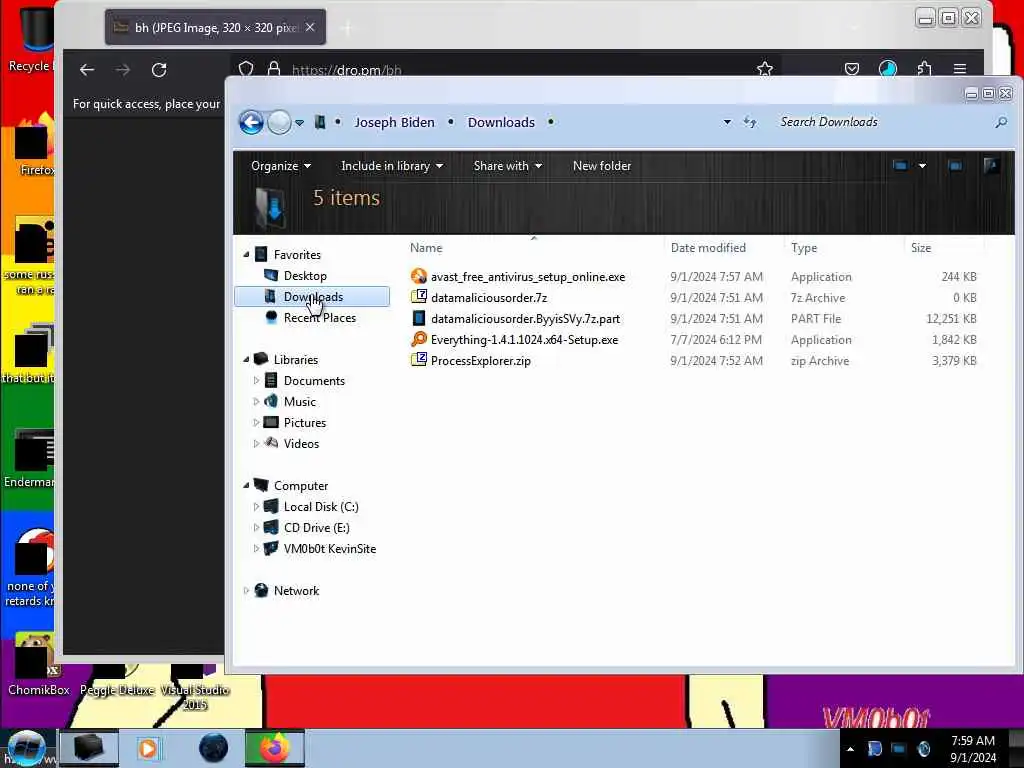Focus the Search Downloads field

[882, 122]
